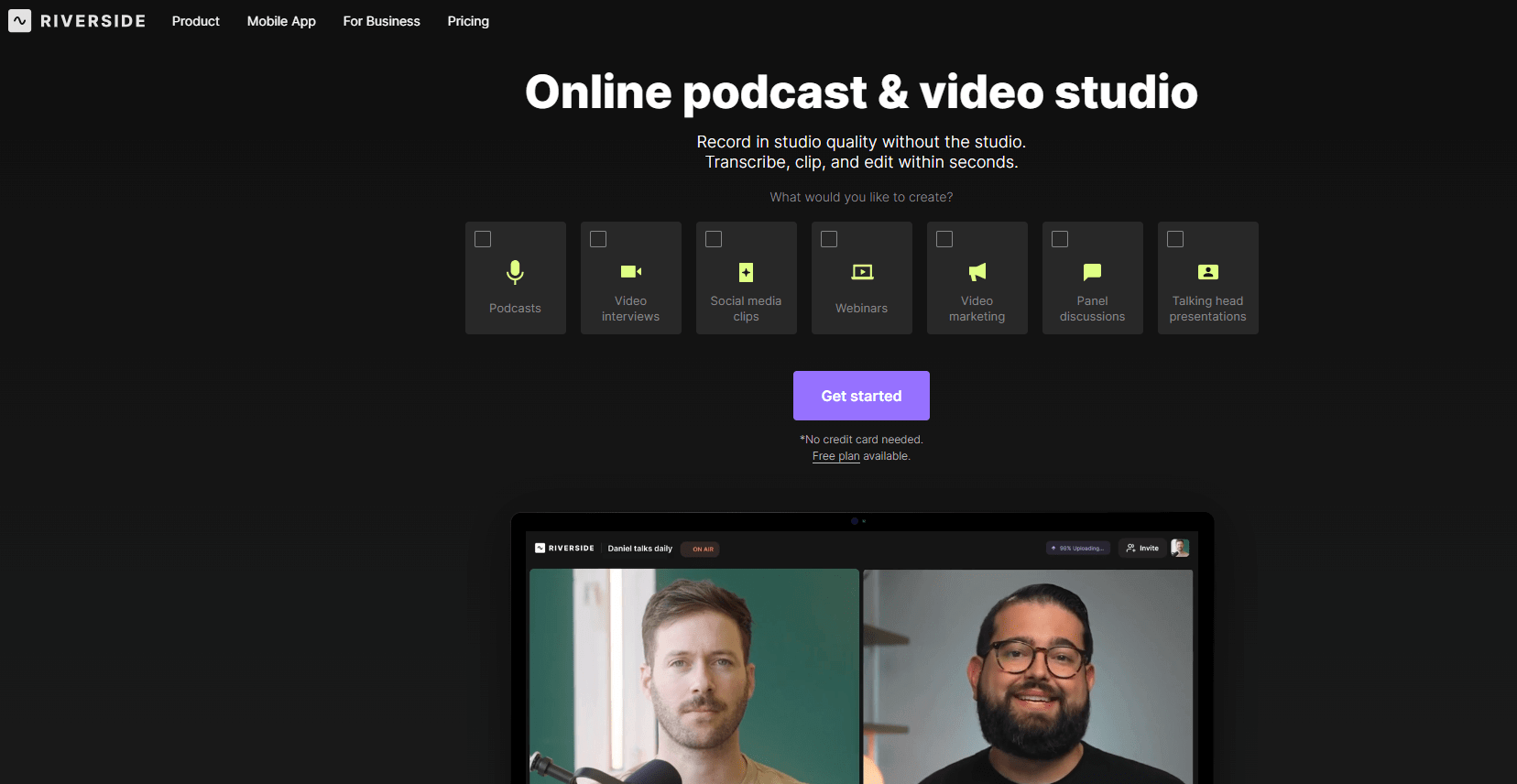The image size is (1517, 784).
Task: Click the video of the bearded man with glasses
Action: pyautogui.click(x=1028, y=676)
